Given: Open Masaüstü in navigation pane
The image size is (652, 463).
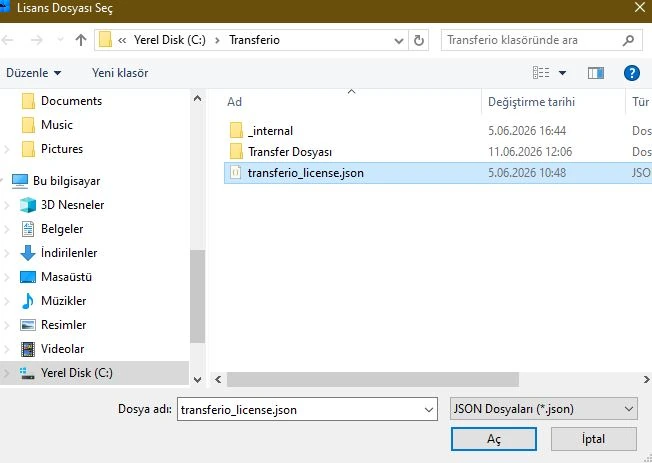Looking at the screenshot, I should pos(66,277).
